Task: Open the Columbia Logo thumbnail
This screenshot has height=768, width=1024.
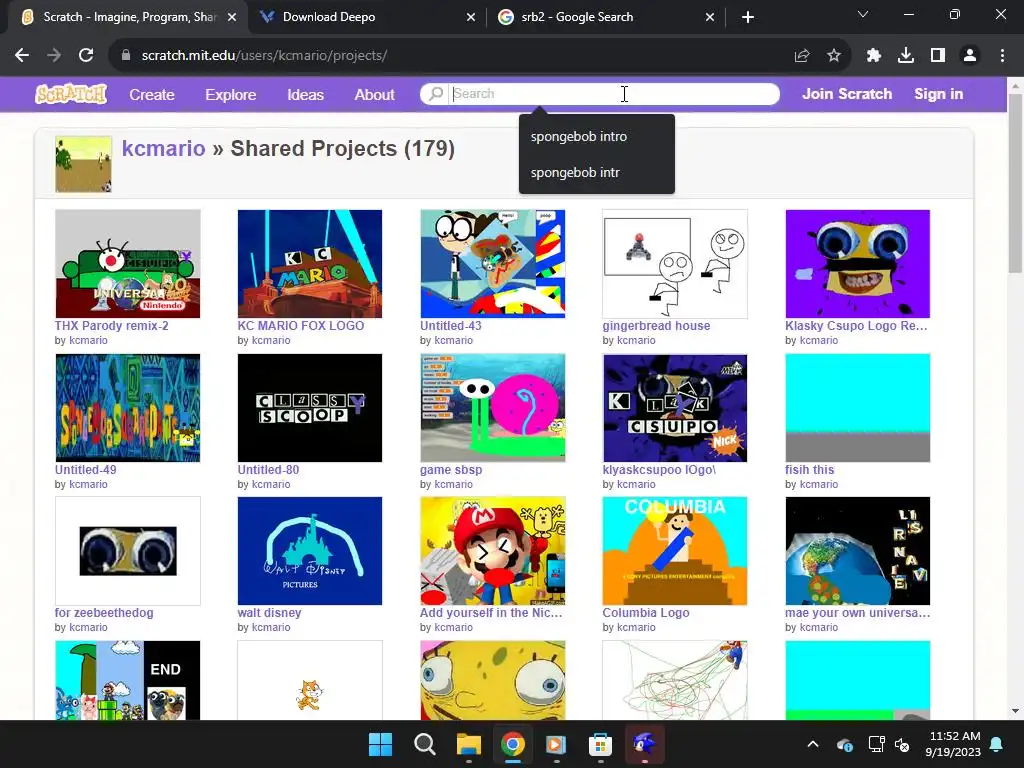Action: (x=675, y=551)
